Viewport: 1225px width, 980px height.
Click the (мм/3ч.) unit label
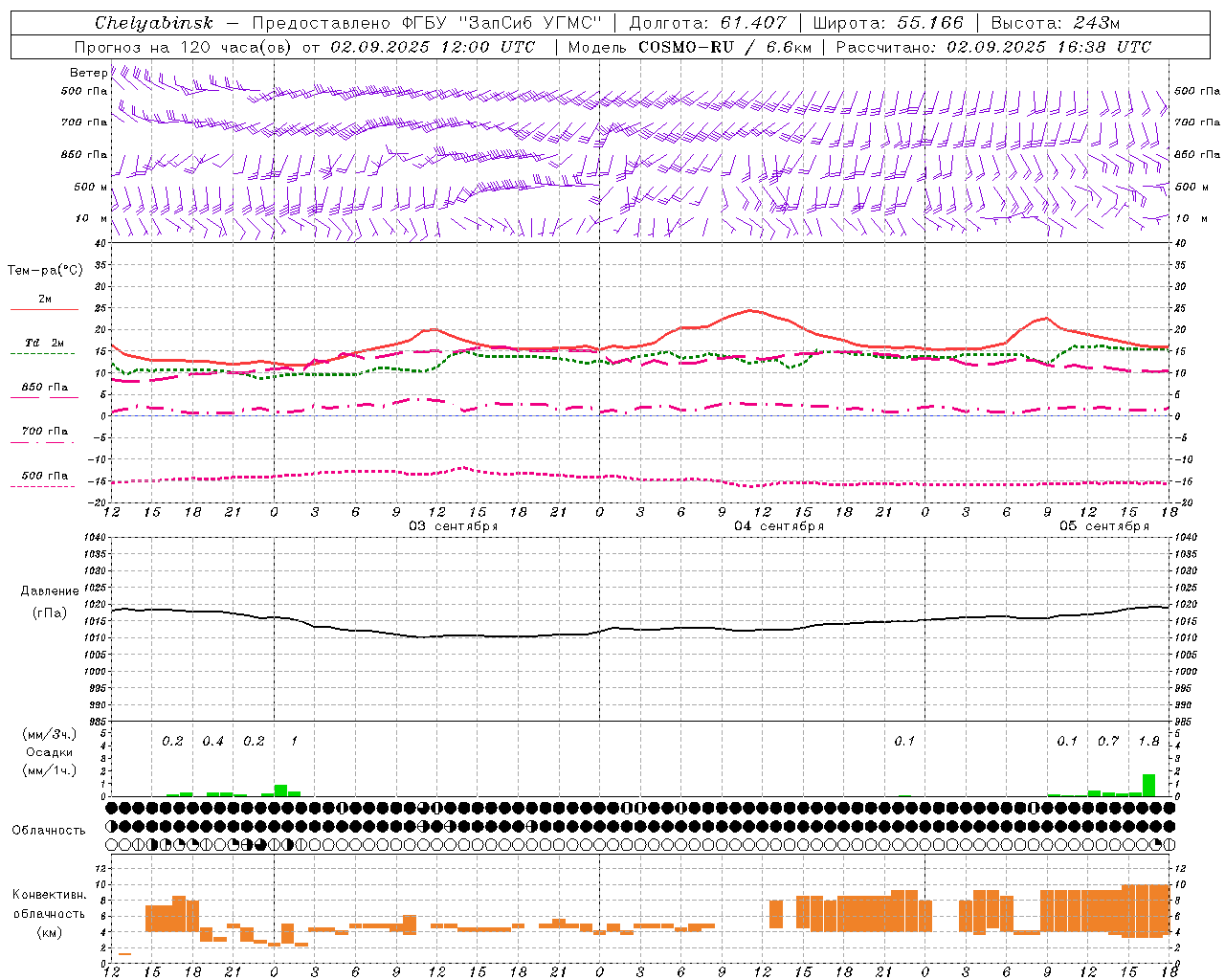pos(49,734)
